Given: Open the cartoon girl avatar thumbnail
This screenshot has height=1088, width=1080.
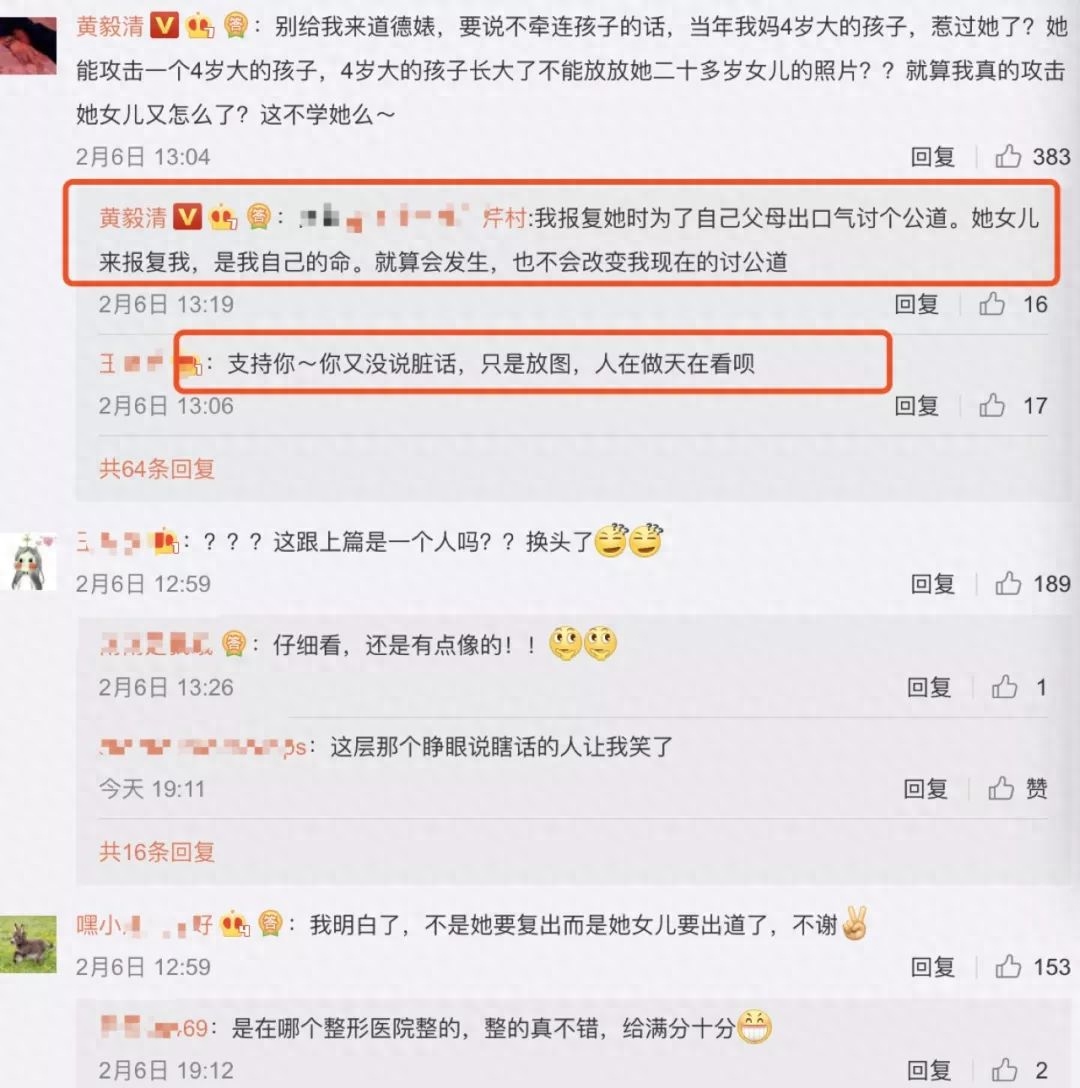Looking at the screenshot, I should point(28,561).
